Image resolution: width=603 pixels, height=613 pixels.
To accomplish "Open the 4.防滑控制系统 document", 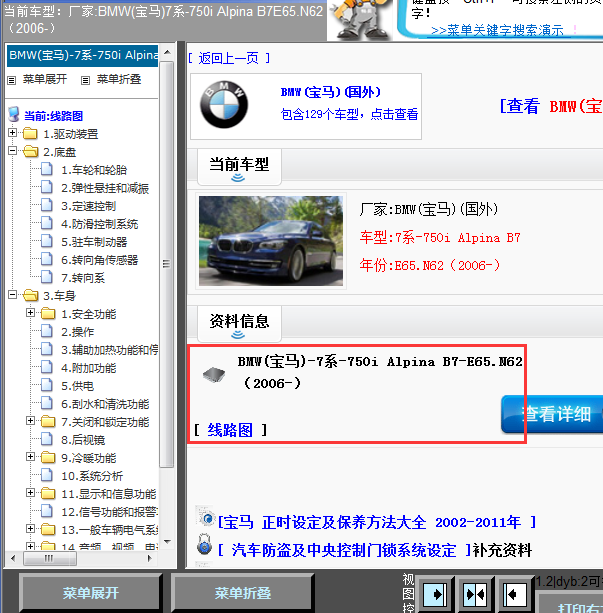I will (x=99, y=224).
